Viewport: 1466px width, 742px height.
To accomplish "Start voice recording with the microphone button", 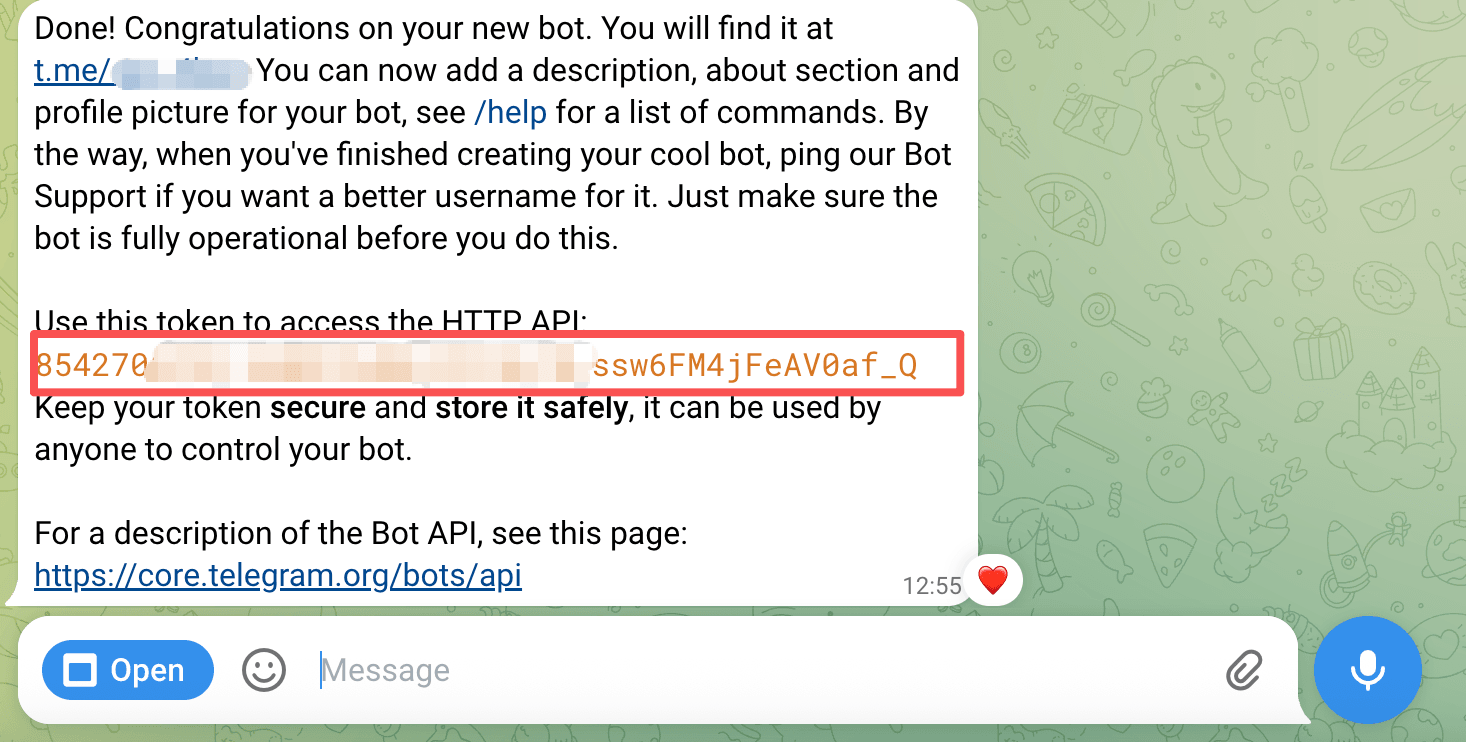I will (1367, 670).
